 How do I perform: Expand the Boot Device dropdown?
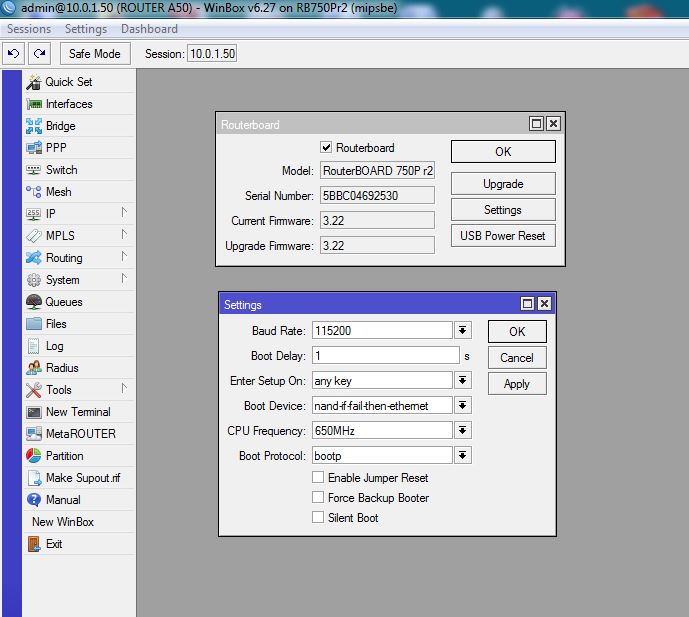[462, 406]
